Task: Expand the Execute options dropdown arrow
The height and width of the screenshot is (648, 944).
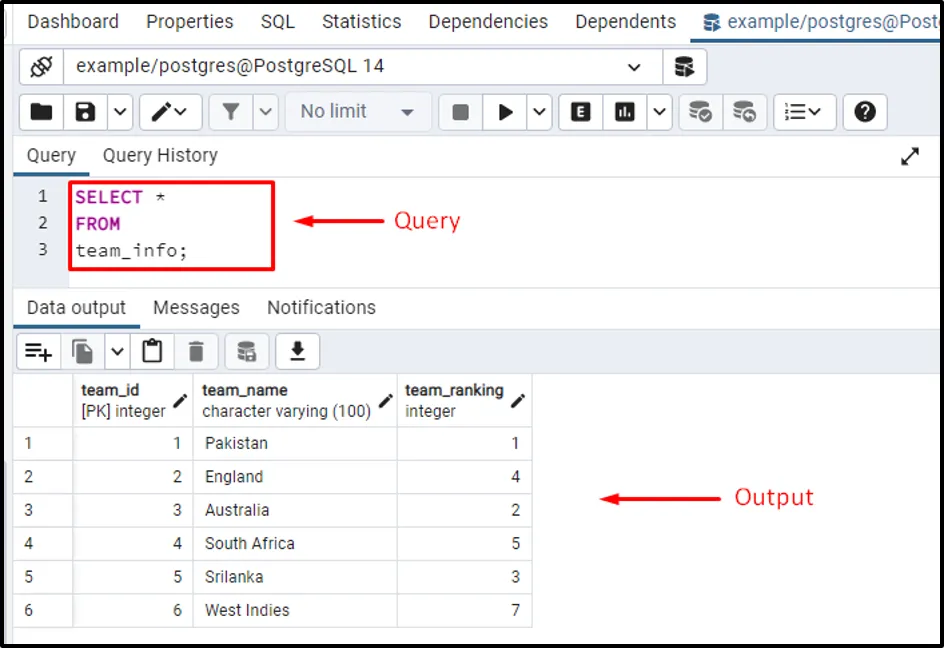Action: 539,112
